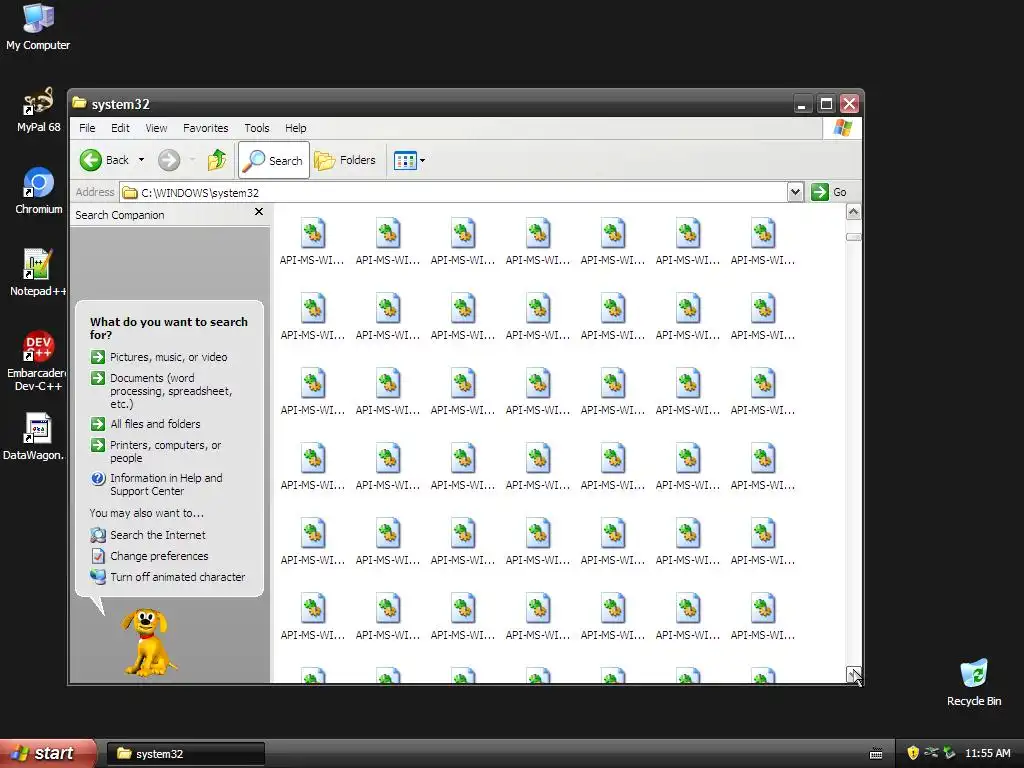The width and height of the screenshot is (1024, 768).
Task: Open the Favorites menu
Action: click(x=206, y=128)
